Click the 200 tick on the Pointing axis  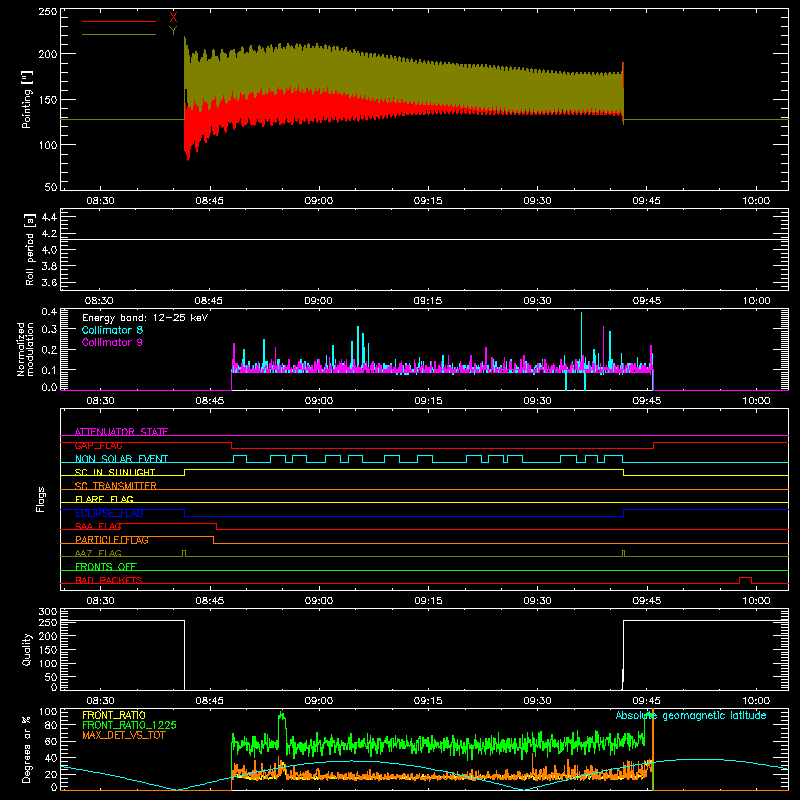(x=48, y=54)
